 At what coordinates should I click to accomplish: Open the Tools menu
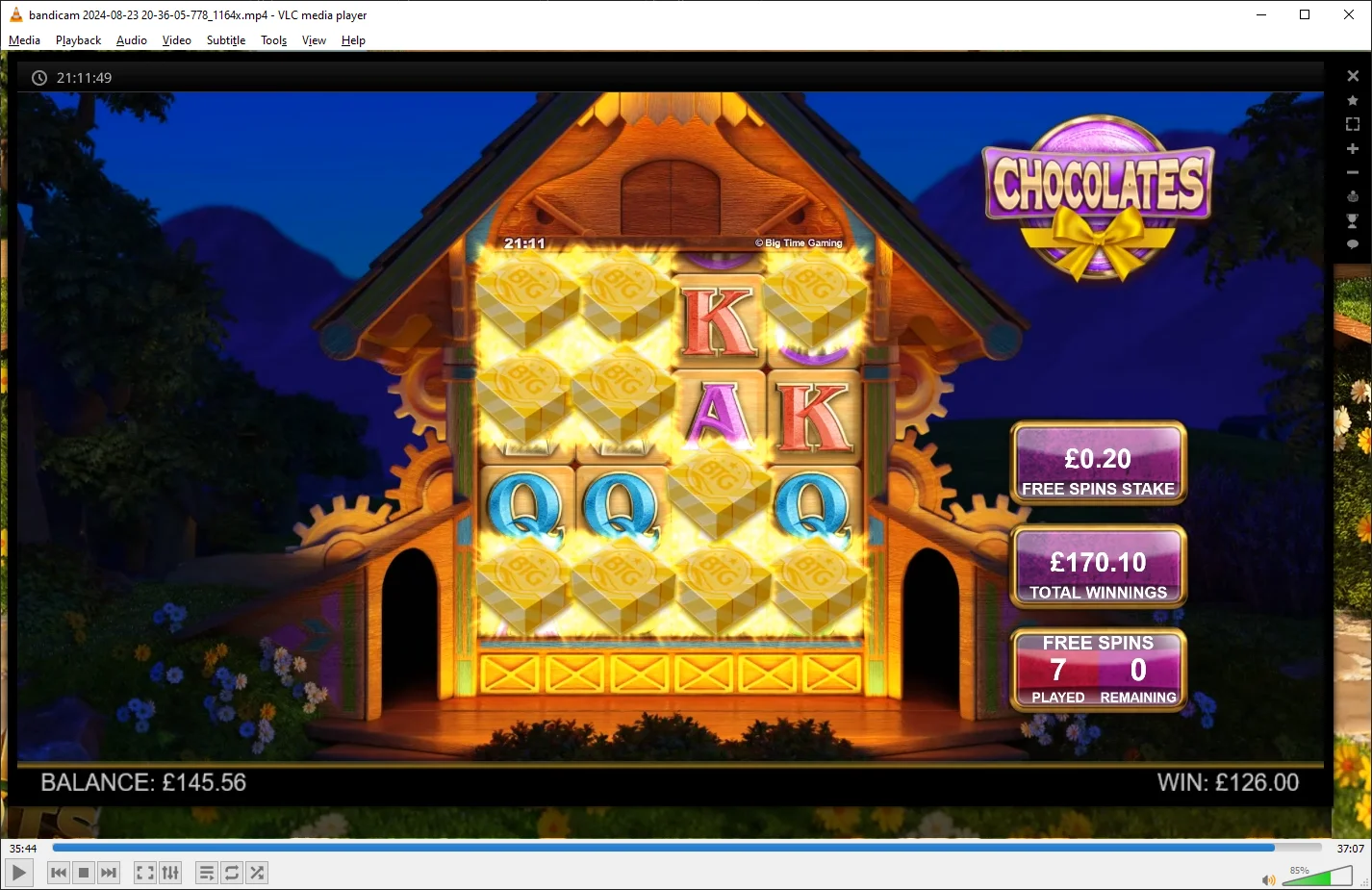coord(274,40)
